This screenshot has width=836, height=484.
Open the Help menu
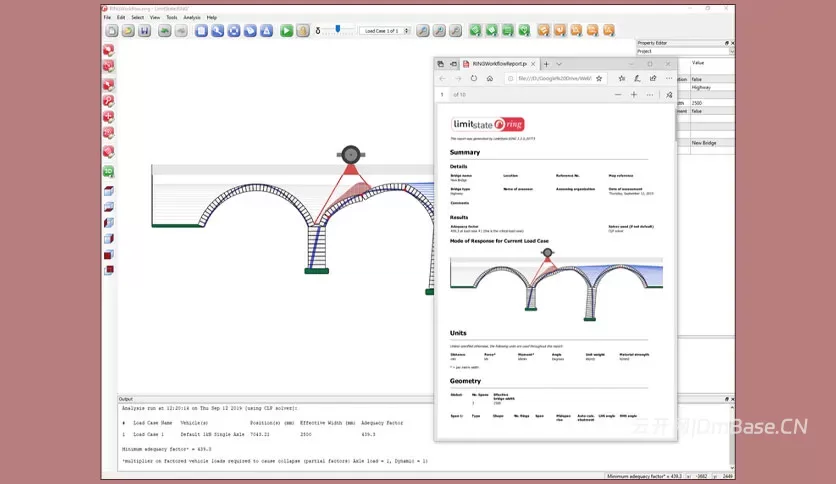pyautogui.click(x=212, y=18)
